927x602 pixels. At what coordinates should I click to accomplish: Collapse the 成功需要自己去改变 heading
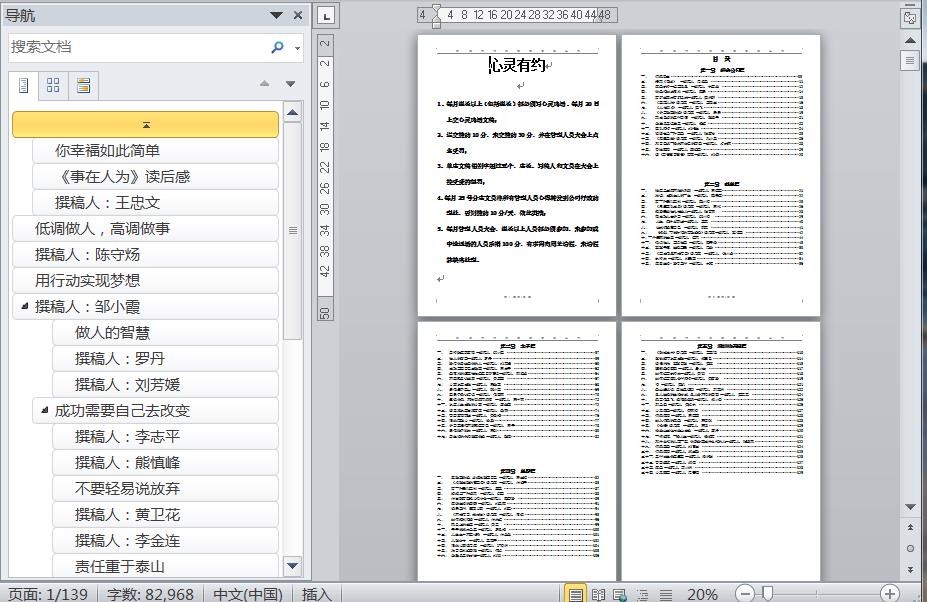click(44, 410)
